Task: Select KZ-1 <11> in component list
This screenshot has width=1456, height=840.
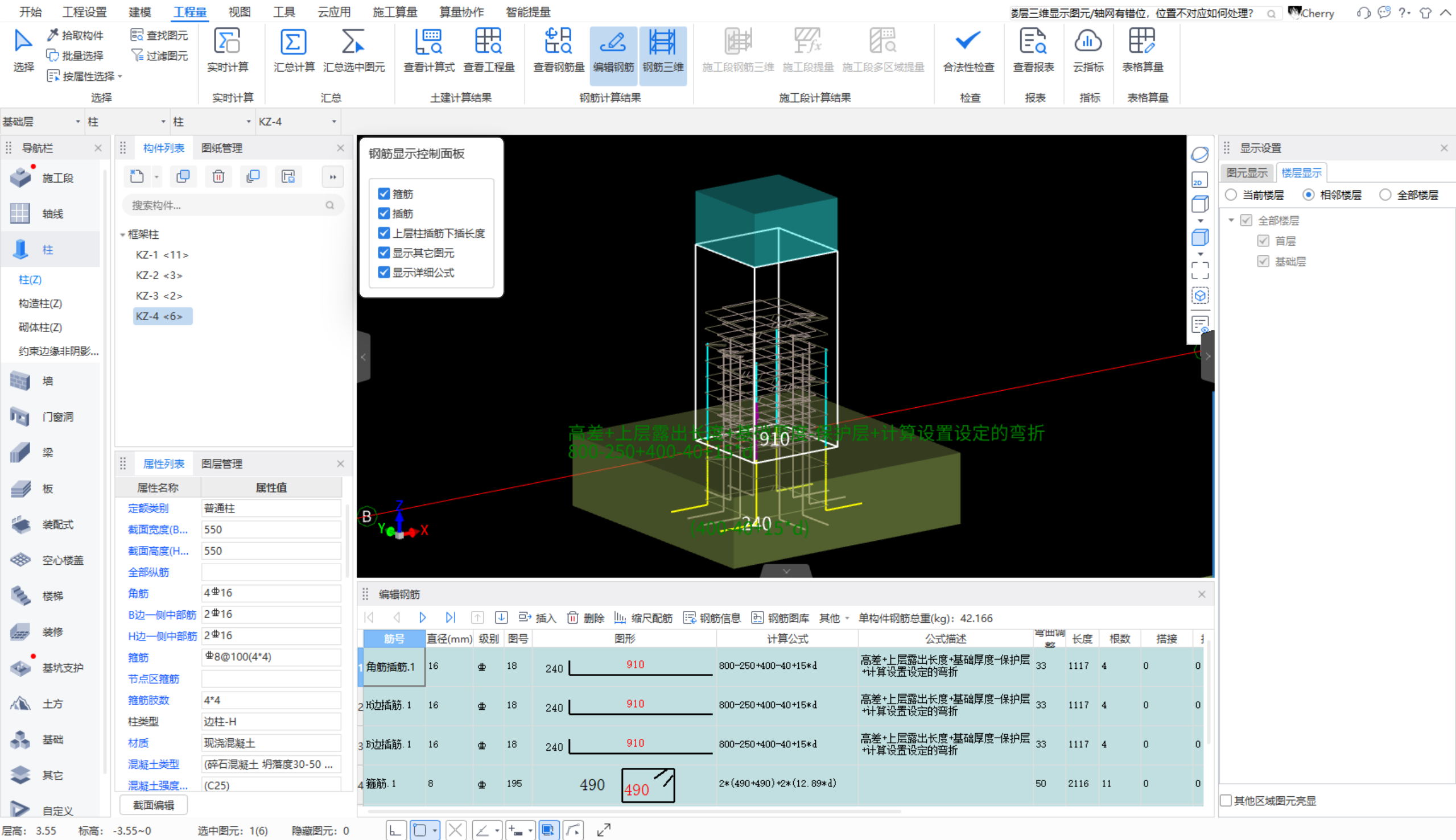Action: (162, 255)
